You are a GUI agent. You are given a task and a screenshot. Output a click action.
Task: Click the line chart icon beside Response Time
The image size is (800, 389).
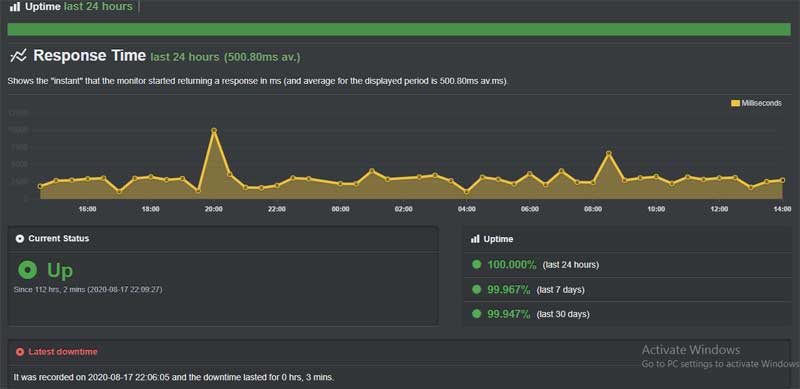[x=18, y=56]
